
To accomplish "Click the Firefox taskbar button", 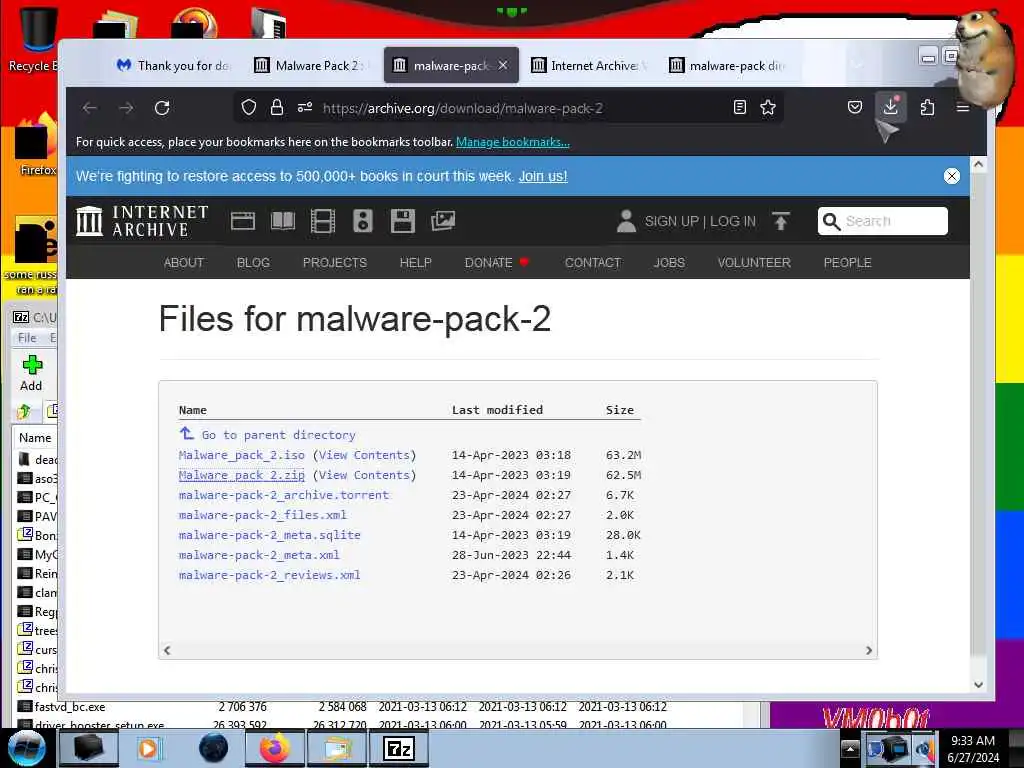I will 274,748.
